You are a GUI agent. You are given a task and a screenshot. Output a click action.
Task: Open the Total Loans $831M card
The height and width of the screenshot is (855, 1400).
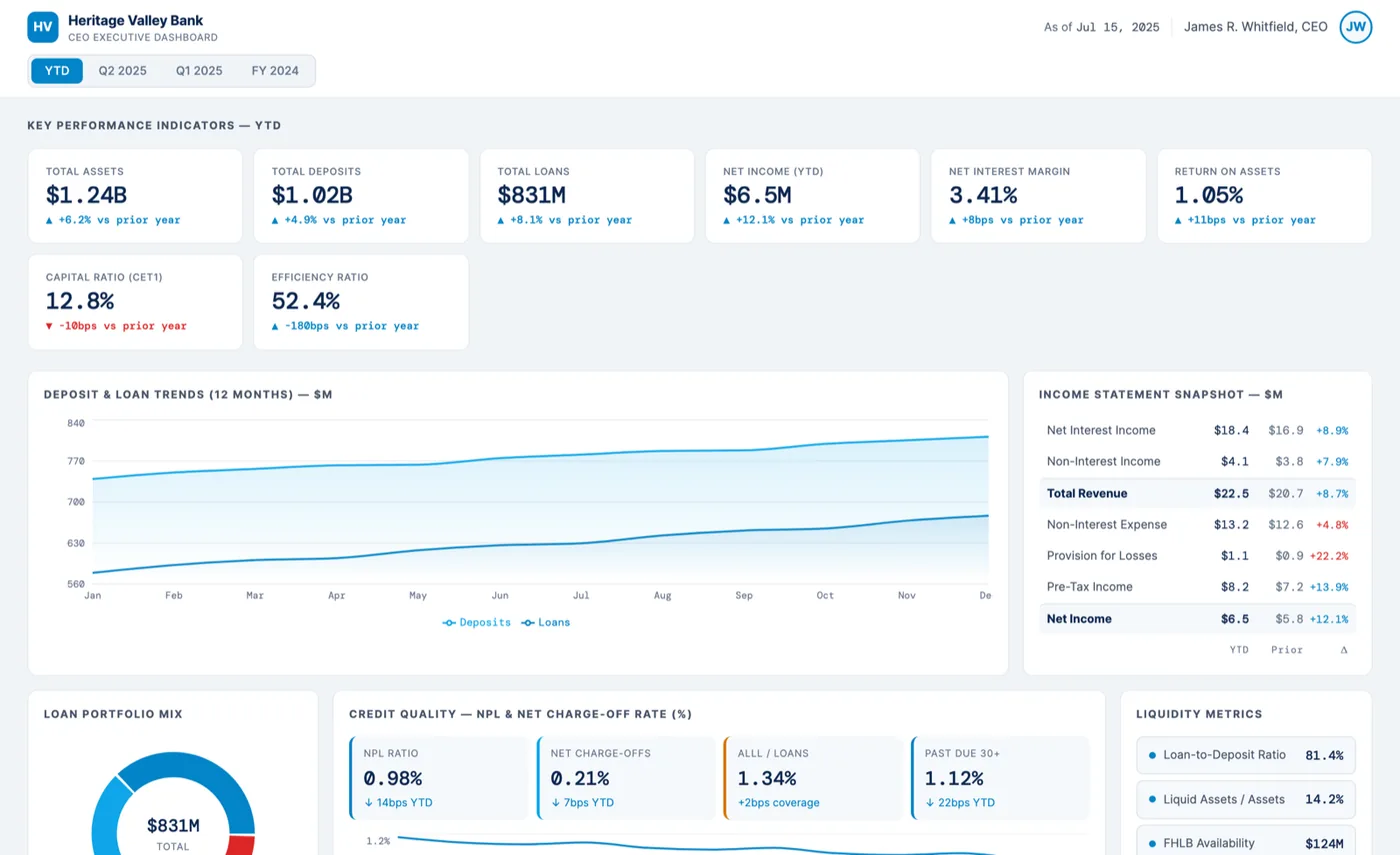point(587,196)
